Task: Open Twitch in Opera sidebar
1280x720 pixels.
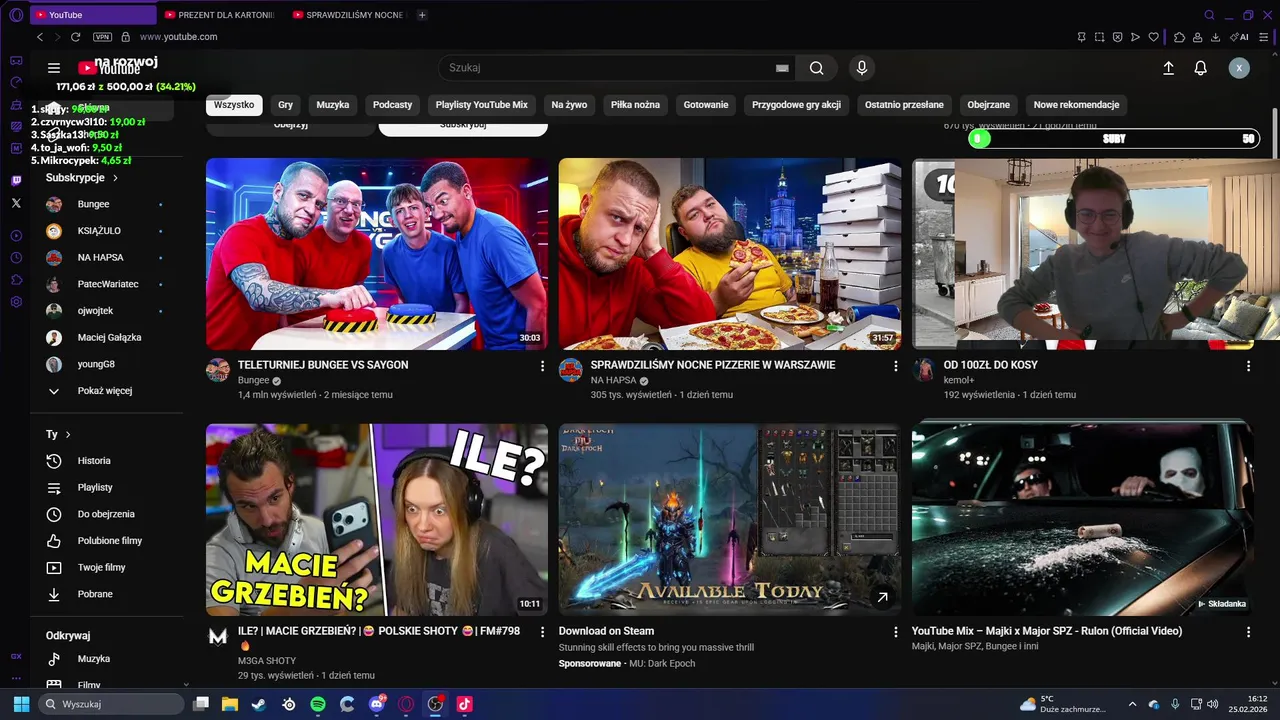Action: click(x=16, y=181)
